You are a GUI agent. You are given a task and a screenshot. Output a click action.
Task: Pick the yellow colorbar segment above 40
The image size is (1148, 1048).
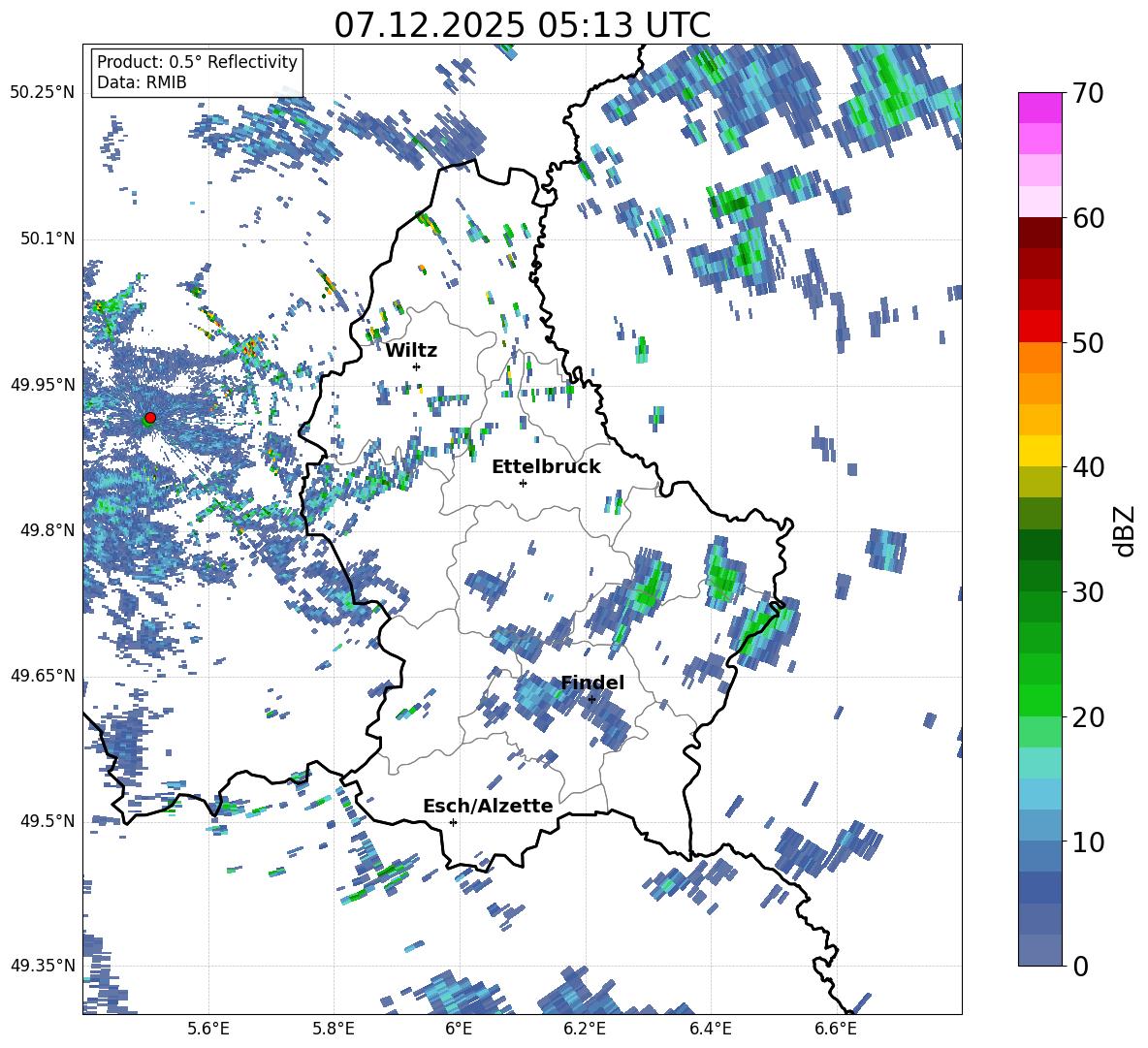coord(1039,451)
